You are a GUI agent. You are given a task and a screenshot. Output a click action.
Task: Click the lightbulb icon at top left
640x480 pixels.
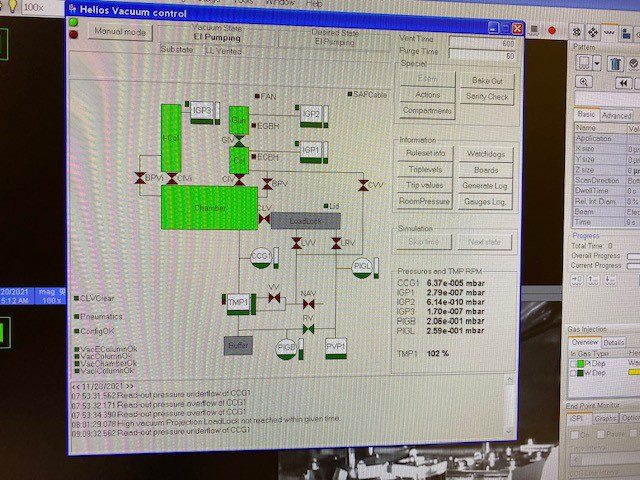click(13, 6)
